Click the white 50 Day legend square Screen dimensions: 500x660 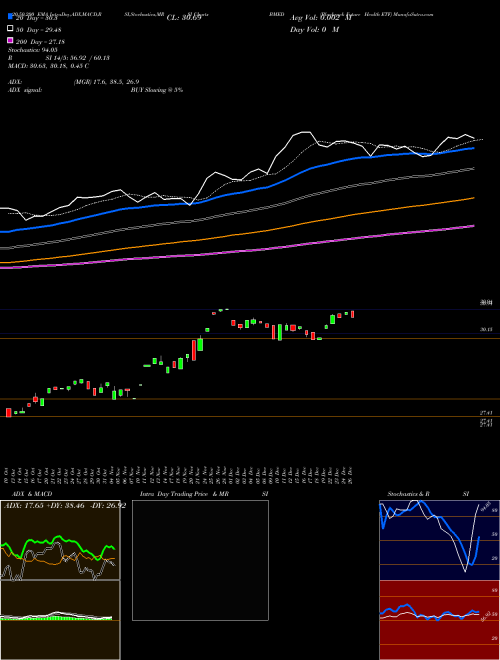[10, 28]
